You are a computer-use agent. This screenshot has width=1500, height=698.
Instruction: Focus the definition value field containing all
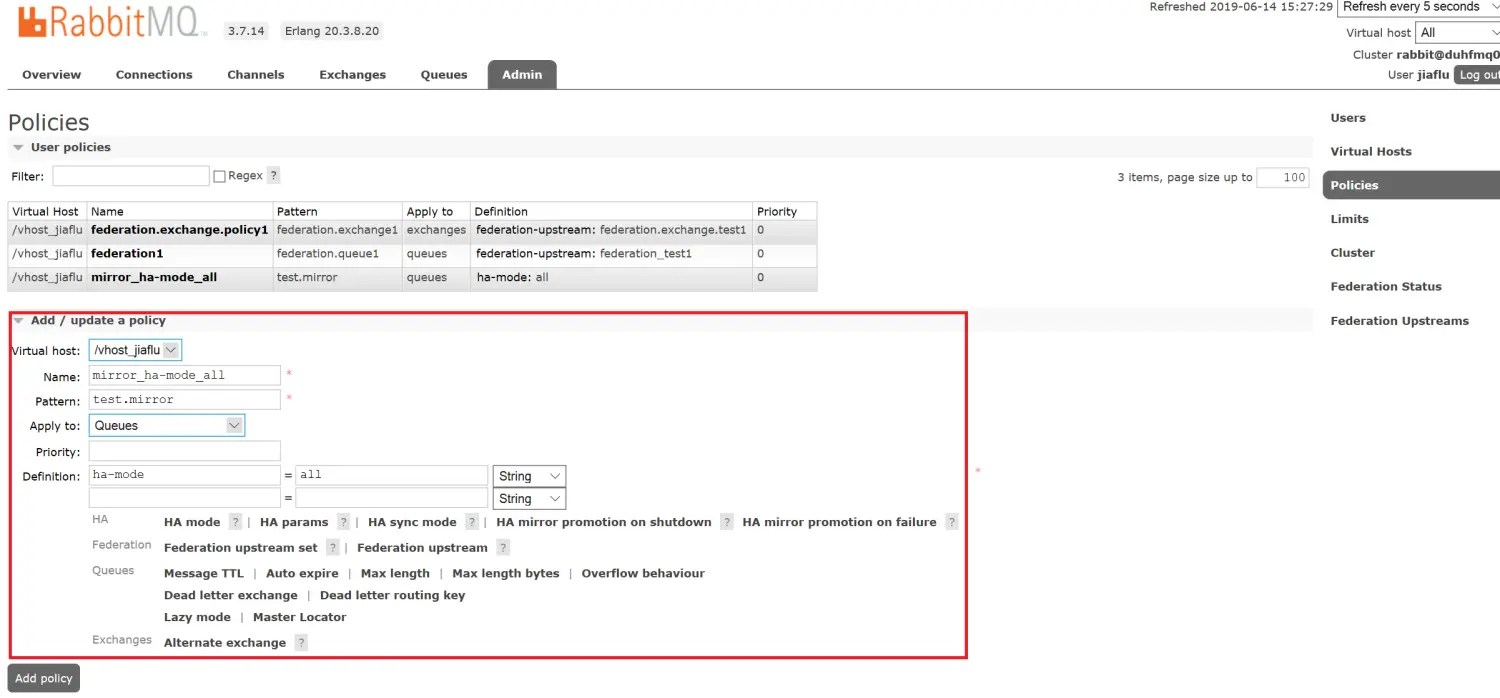coord(392,475)
